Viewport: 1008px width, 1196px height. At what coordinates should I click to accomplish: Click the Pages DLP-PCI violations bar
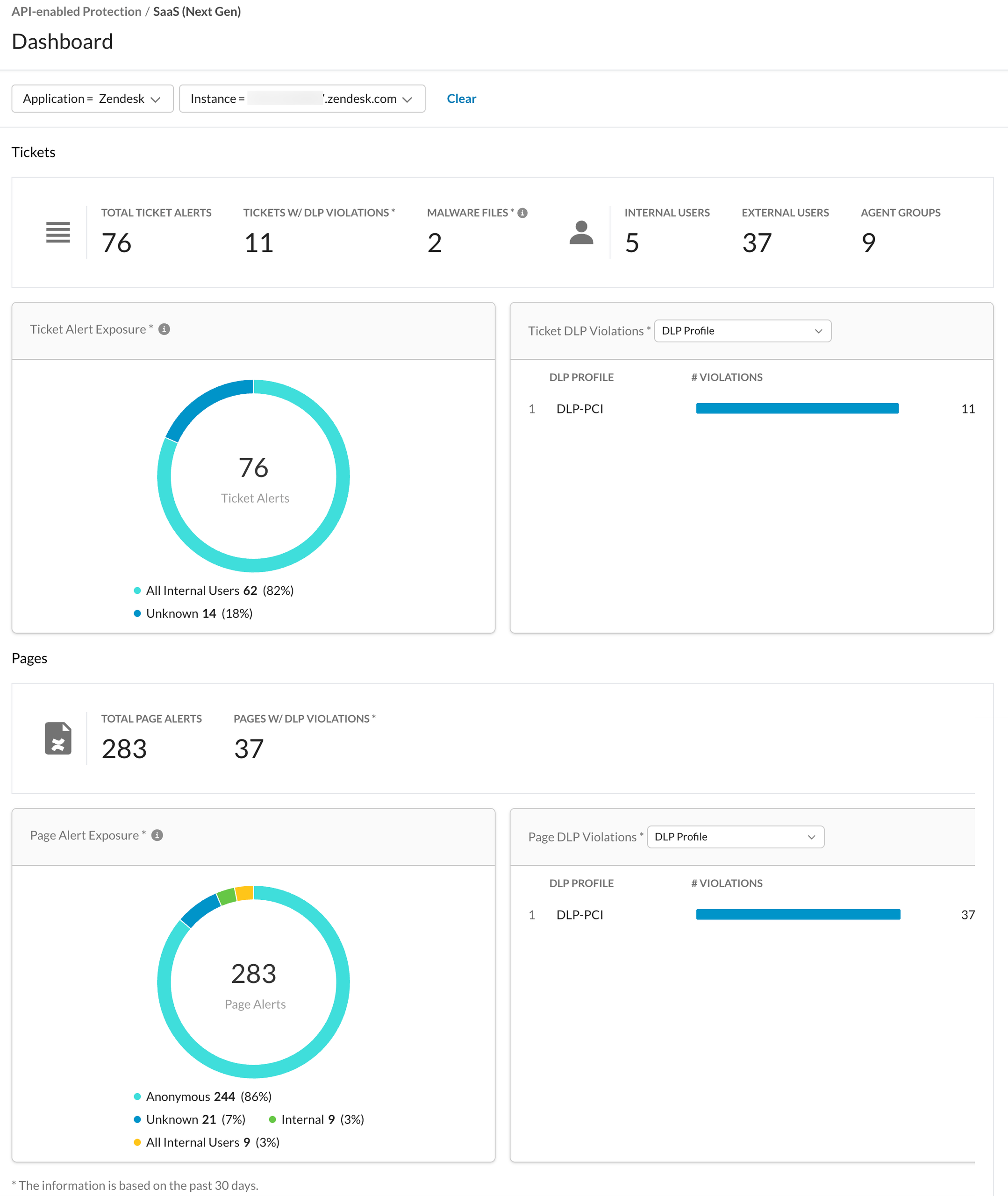tap(798, 915)
